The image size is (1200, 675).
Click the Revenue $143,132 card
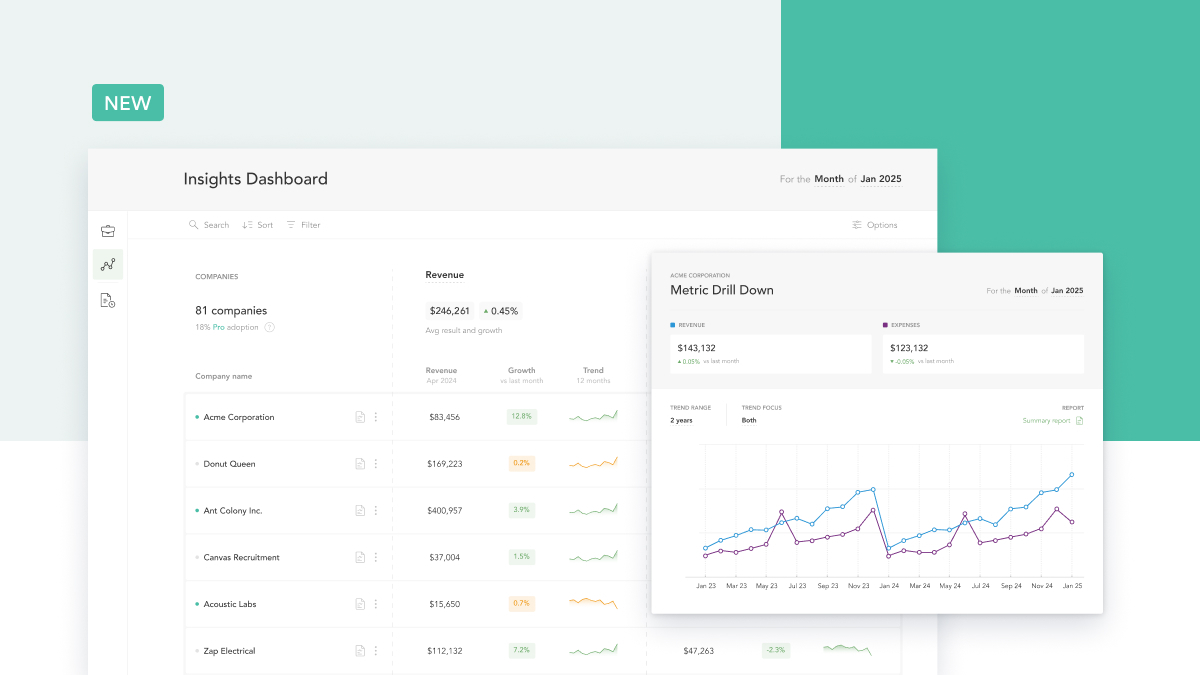click(x=771, y=354)
